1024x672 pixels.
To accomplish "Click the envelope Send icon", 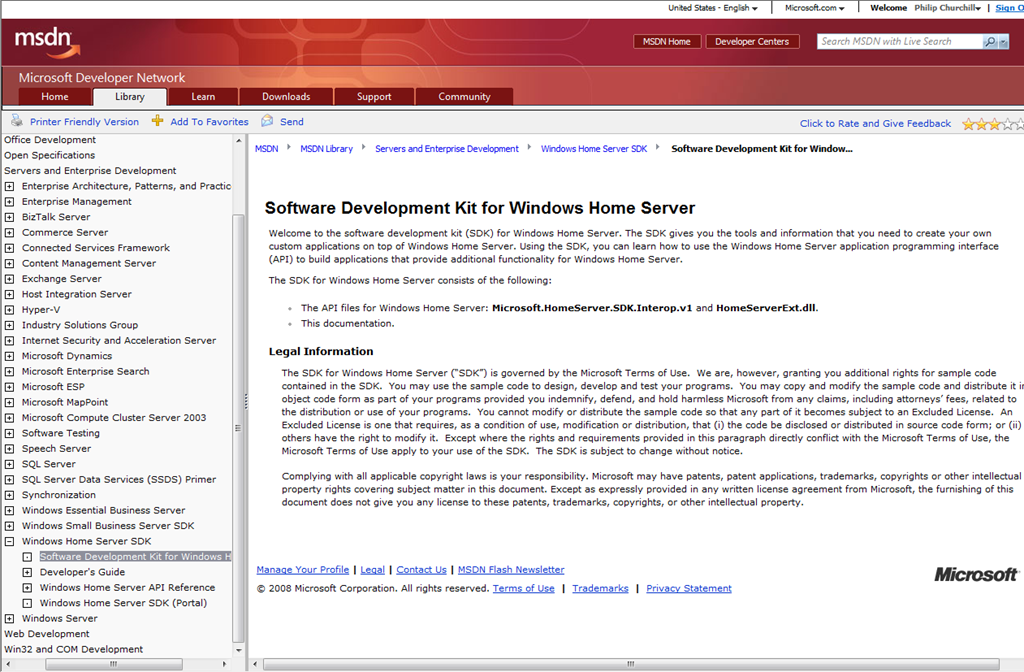I will (267, 121).
